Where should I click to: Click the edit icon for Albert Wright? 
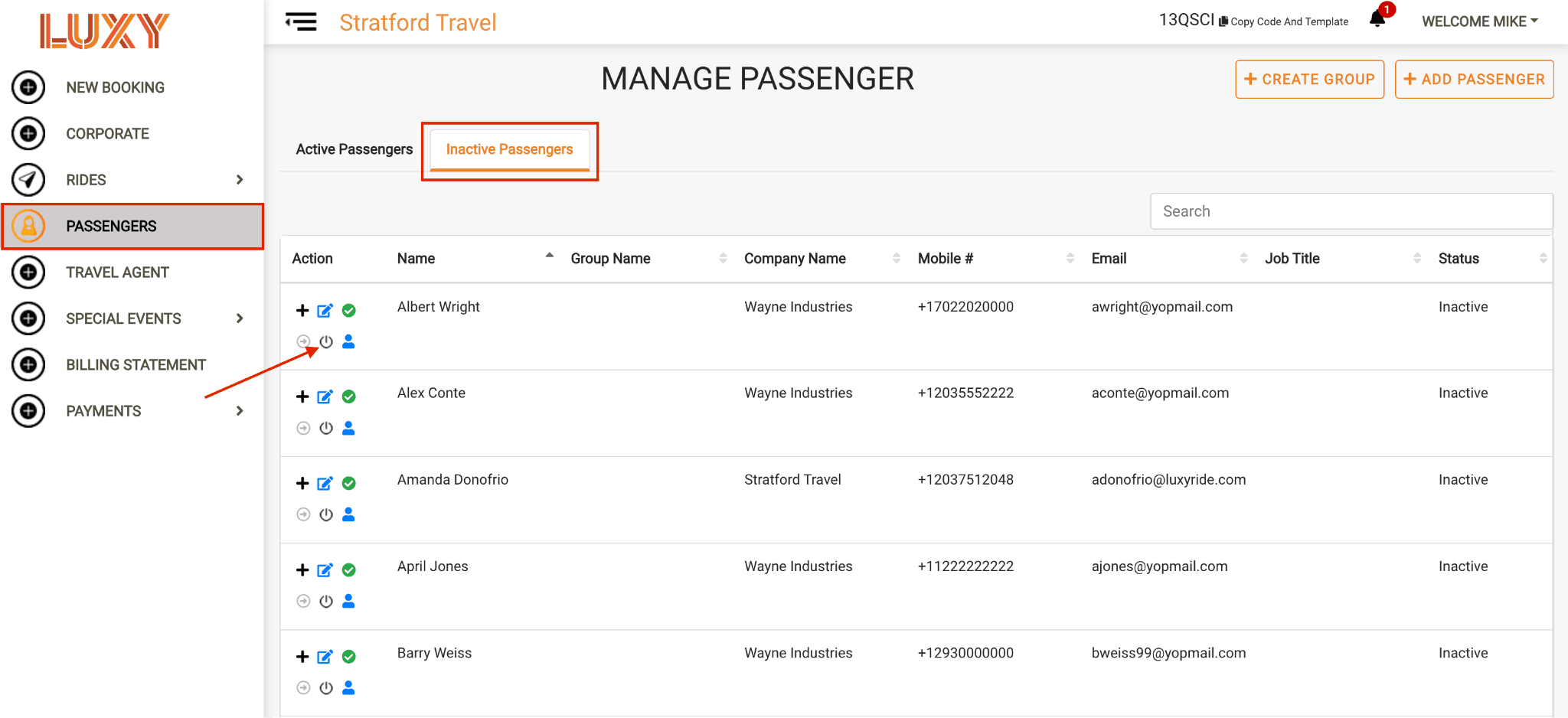pos(325,311)
